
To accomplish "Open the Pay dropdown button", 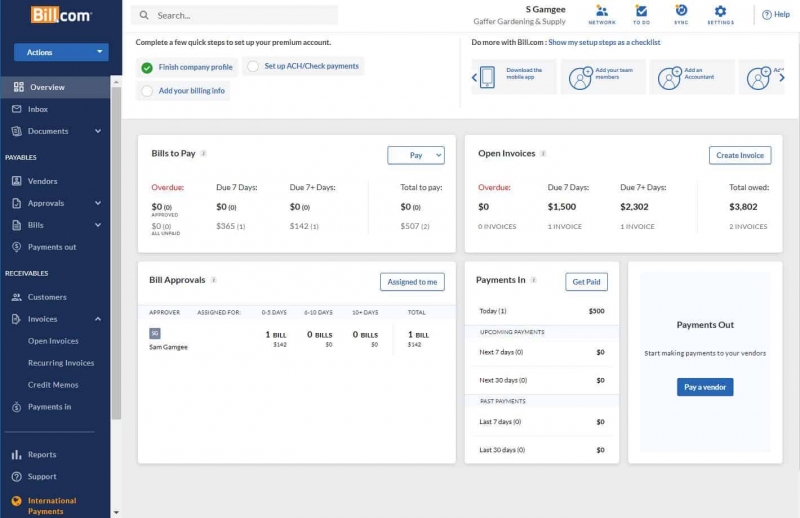I will pos(416,155).
